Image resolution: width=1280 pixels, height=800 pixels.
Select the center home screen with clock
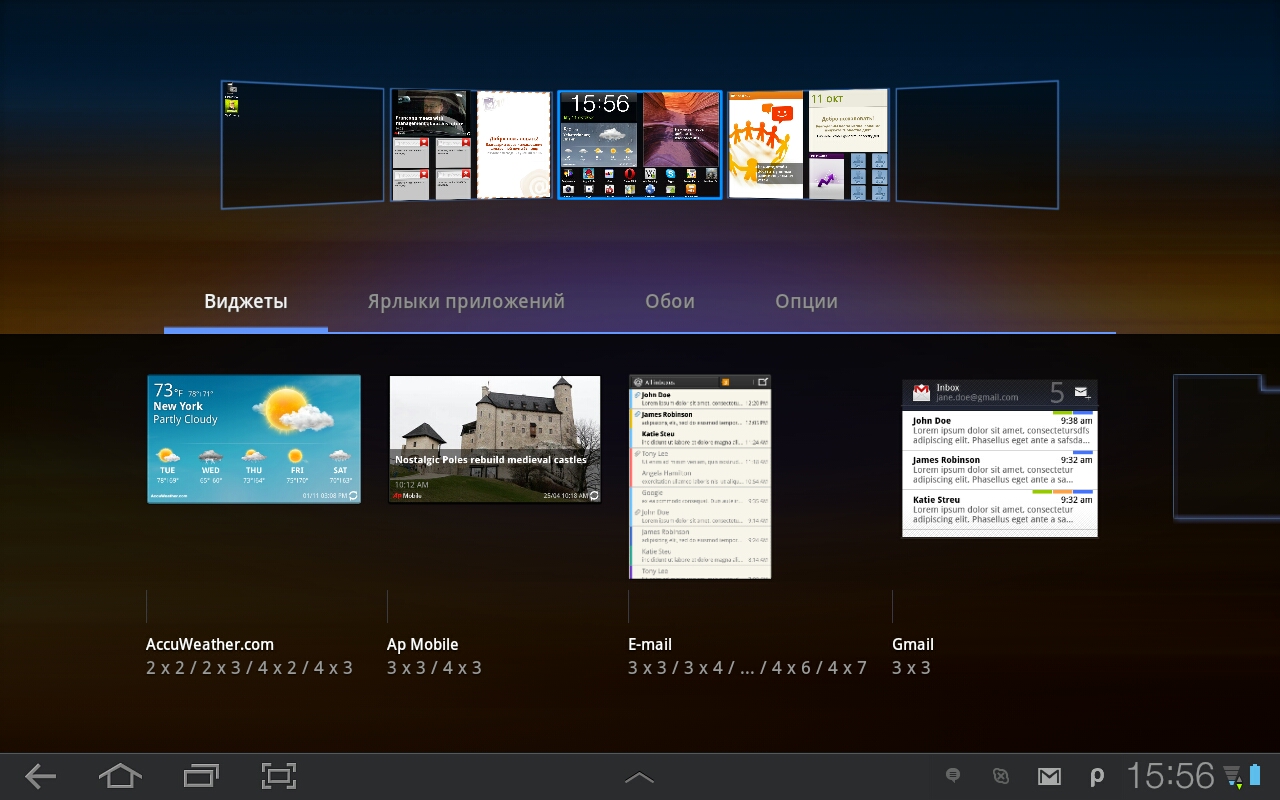pos(640,145)
